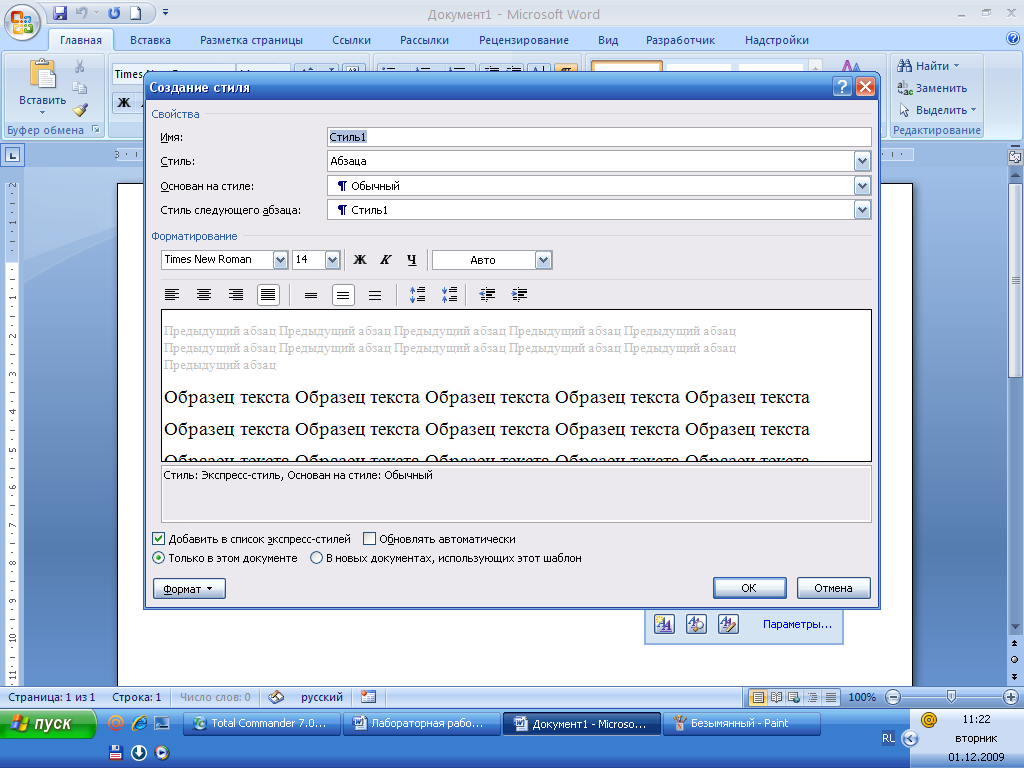This screenshot has height=768, width=1024.
Task: Toggle italic (К) in style dialog
Action: tap(385, 260)
